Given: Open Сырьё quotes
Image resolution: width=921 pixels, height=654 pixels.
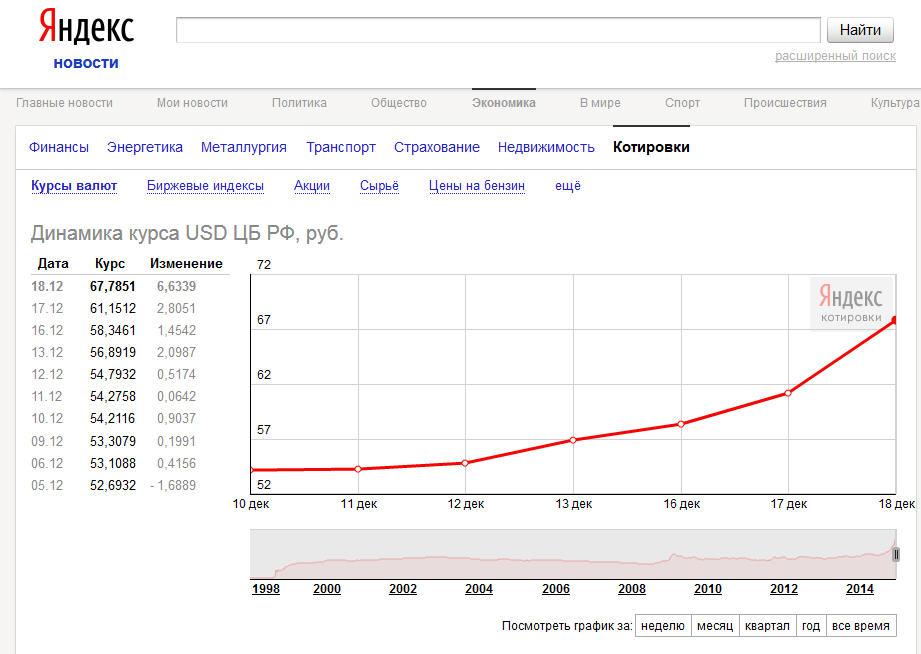Looking at the screenshot, I should pyautogui.click(x=379, y=186).
